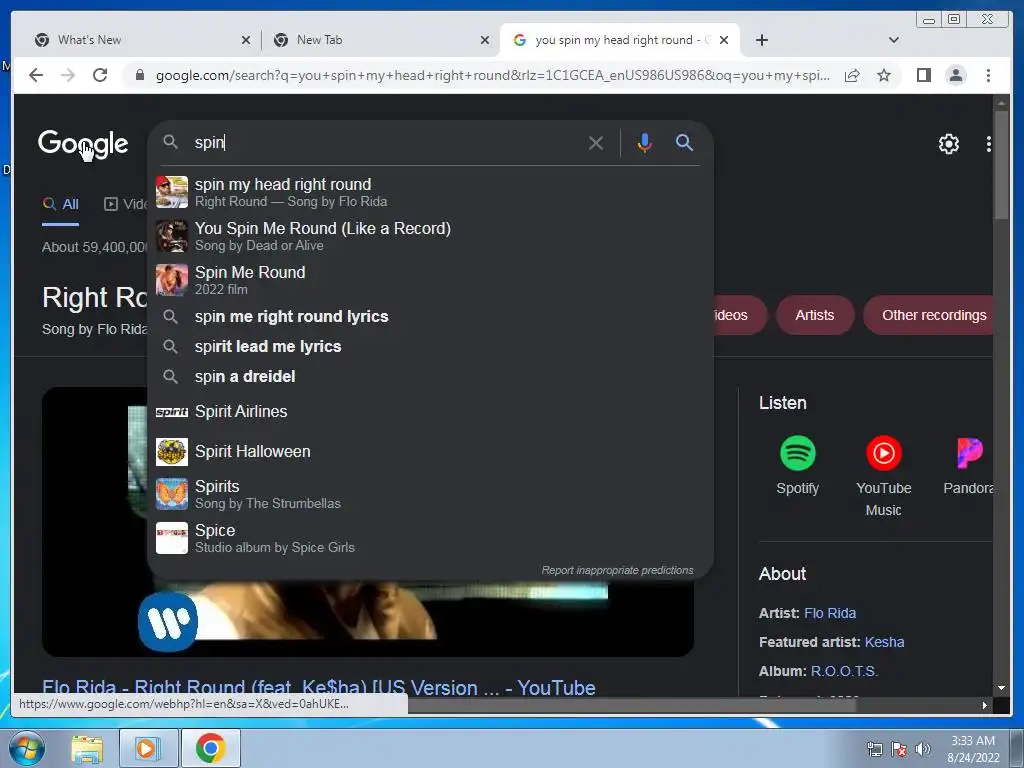Go back to previous page

click(x=36, y=75)
